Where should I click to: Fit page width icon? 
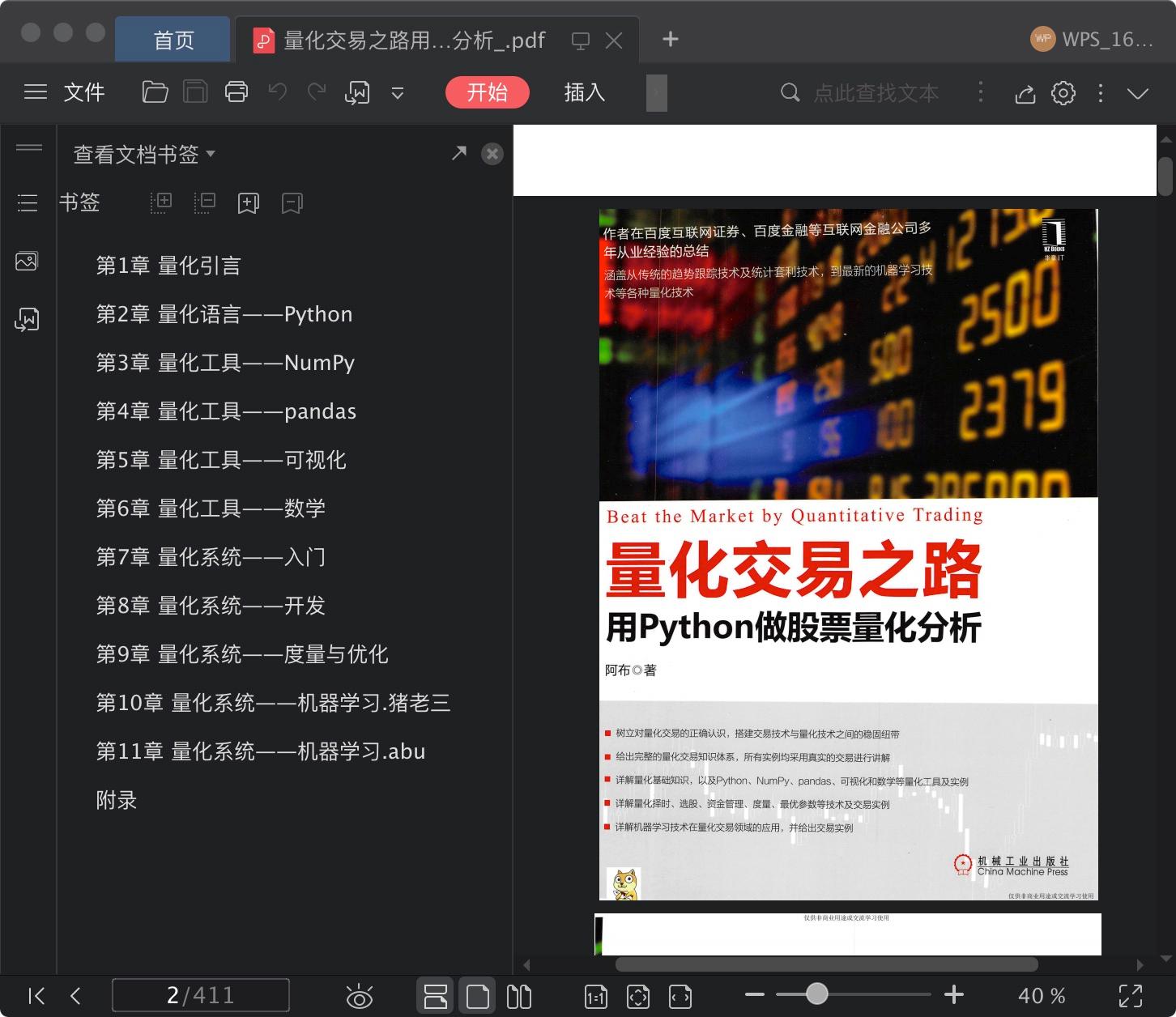tap(680, 997)
